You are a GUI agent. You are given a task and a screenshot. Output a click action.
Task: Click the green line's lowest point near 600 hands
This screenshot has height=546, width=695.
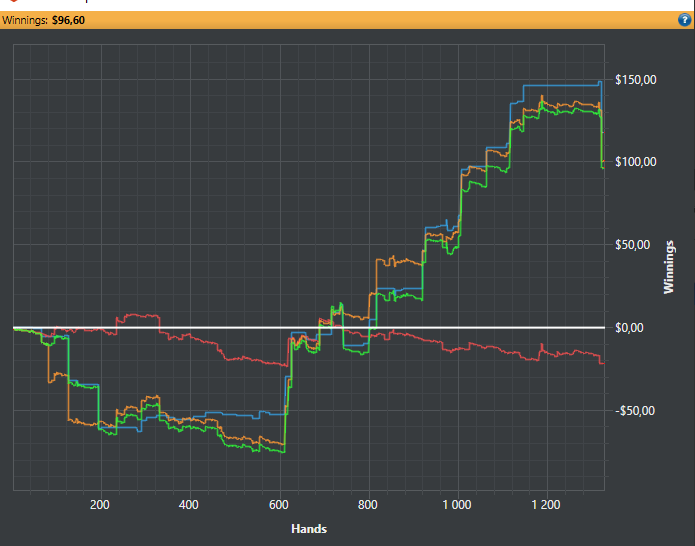[x=283, y=452]
